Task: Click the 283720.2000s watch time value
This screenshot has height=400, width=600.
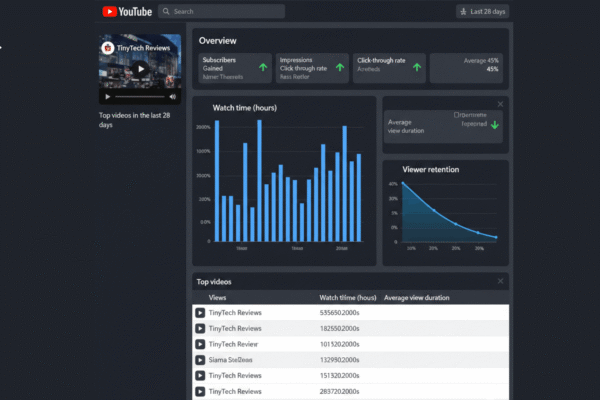Action: pyautogui.click(x=339, y=391)
